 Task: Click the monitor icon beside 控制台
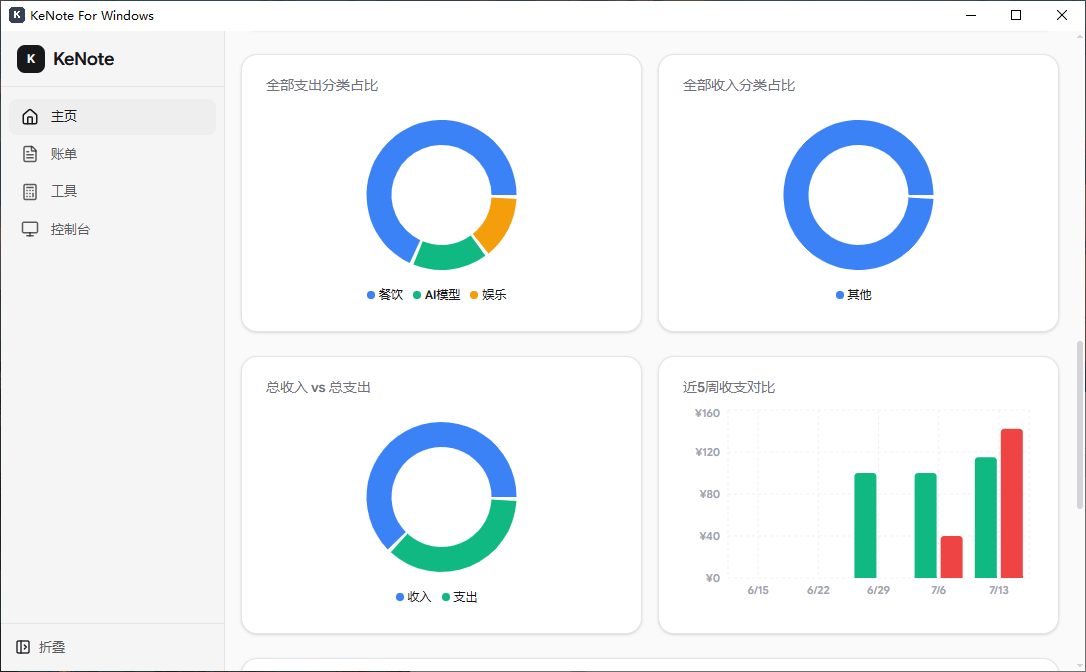click(30, 229)
